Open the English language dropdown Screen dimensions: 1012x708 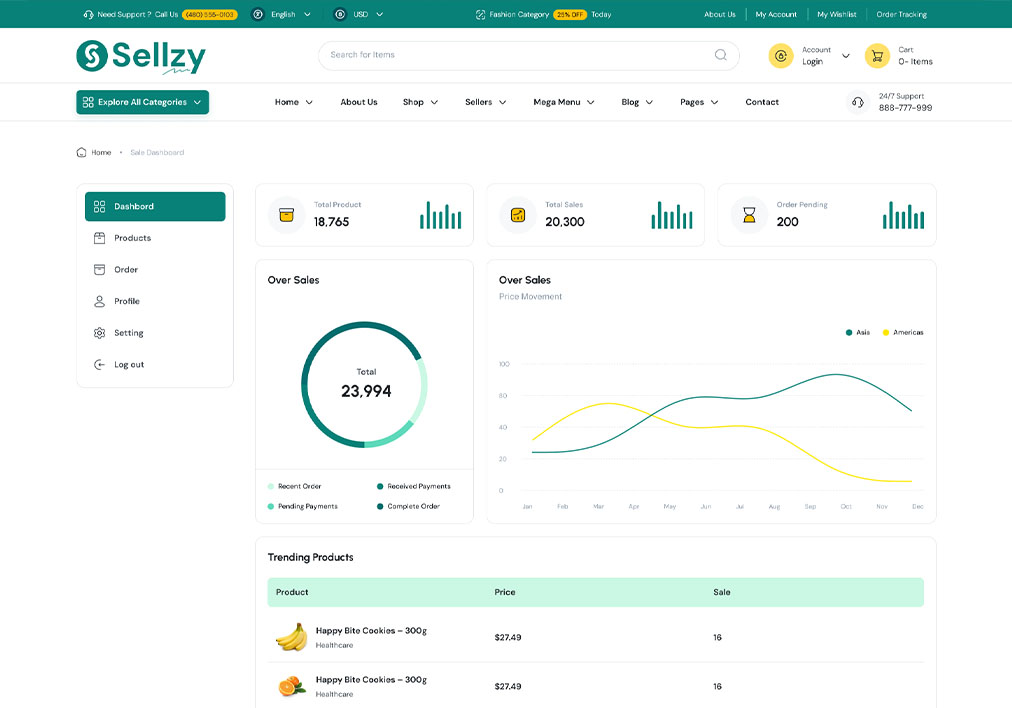pyautogui.click(x=282, y=15)
